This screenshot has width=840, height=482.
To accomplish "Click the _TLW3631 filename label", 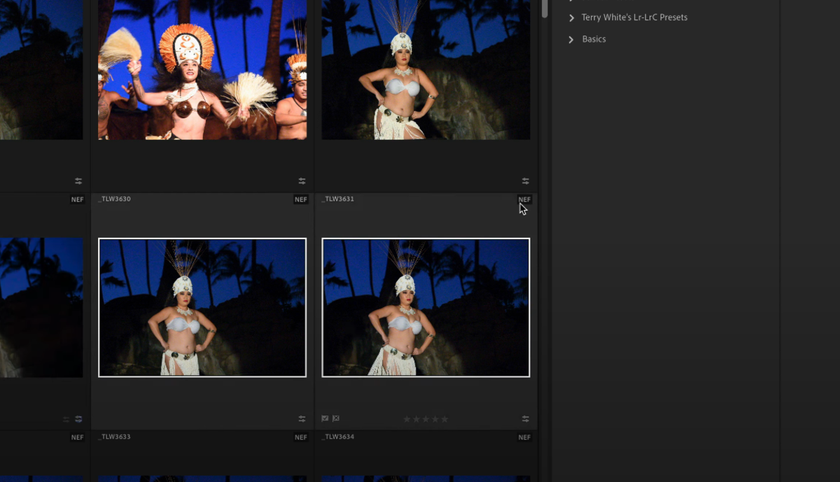I will tap(338, 199).
